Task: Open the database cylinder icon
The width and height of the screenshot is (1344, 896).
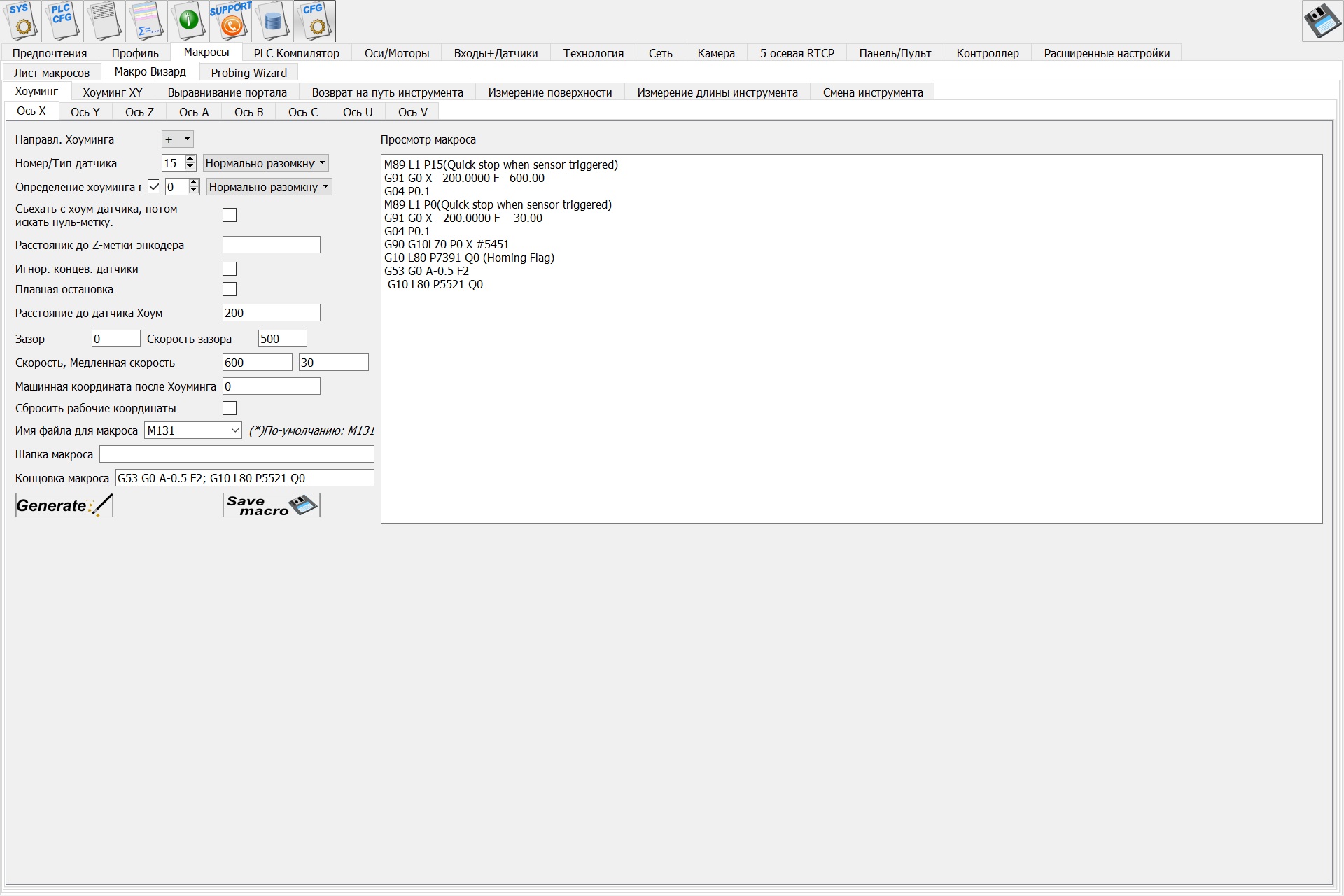Action: point(273,20)
